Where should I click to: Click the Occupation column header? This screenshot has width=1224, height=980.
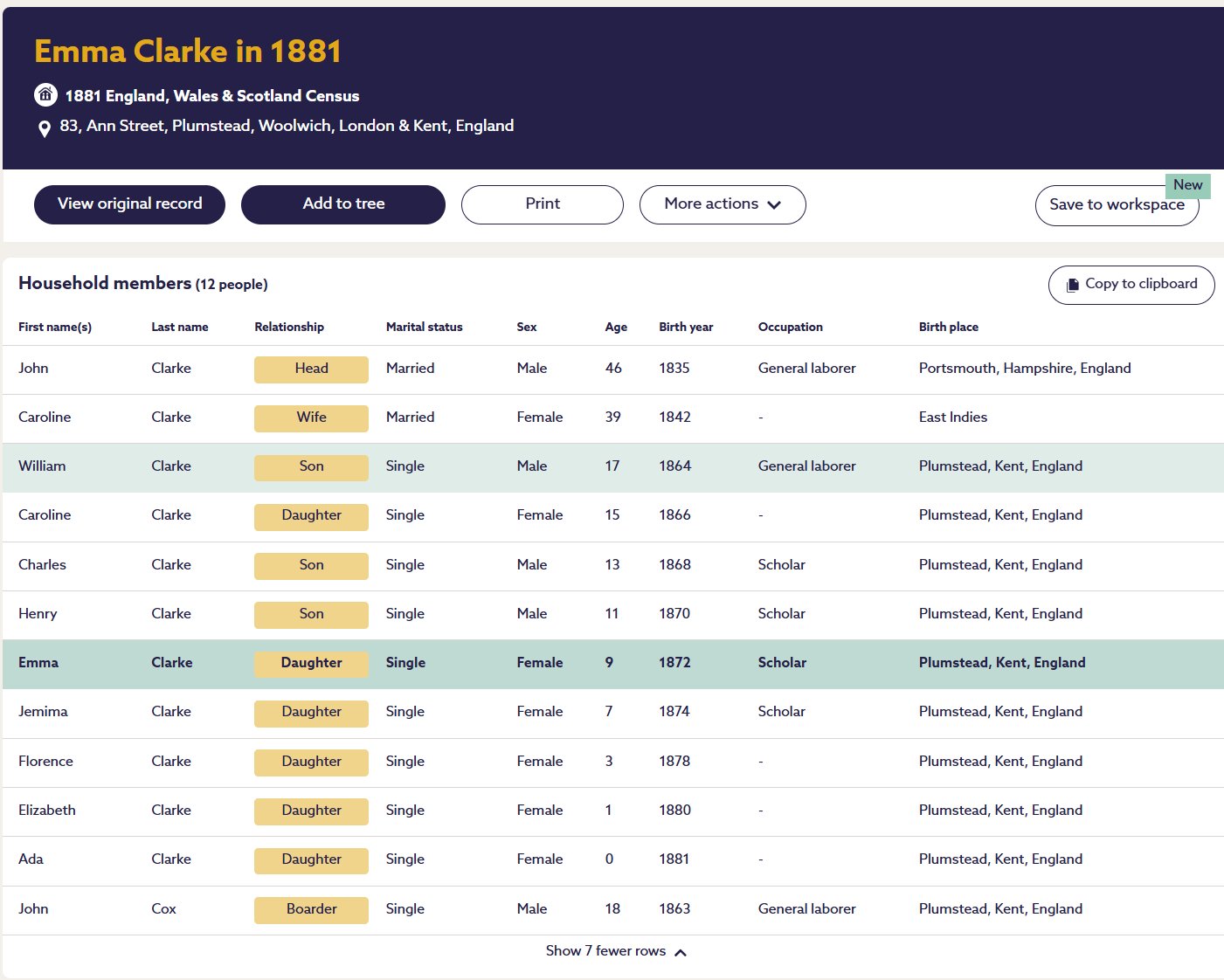(790, 328)
